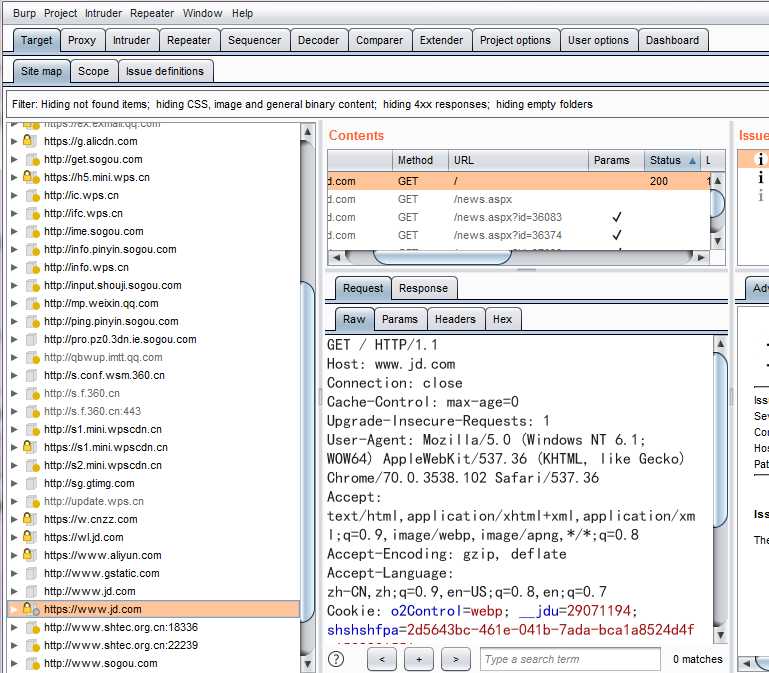Switch to the Project options tab
Image resolution: width=769 pixels, height=673 pixels.
515,40
